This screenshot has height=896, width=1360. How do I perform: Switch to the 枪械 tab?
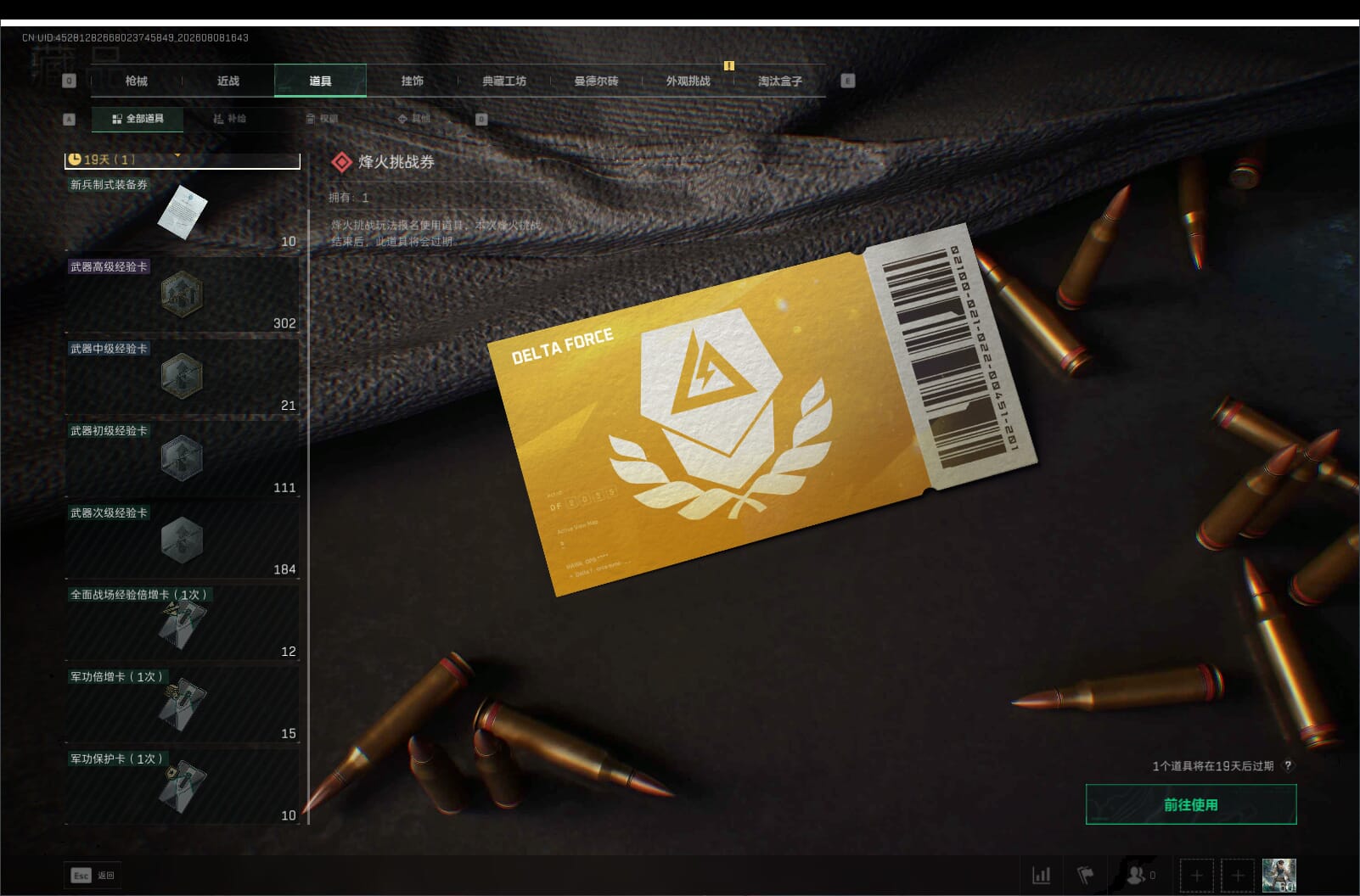(x=136, y=81)
